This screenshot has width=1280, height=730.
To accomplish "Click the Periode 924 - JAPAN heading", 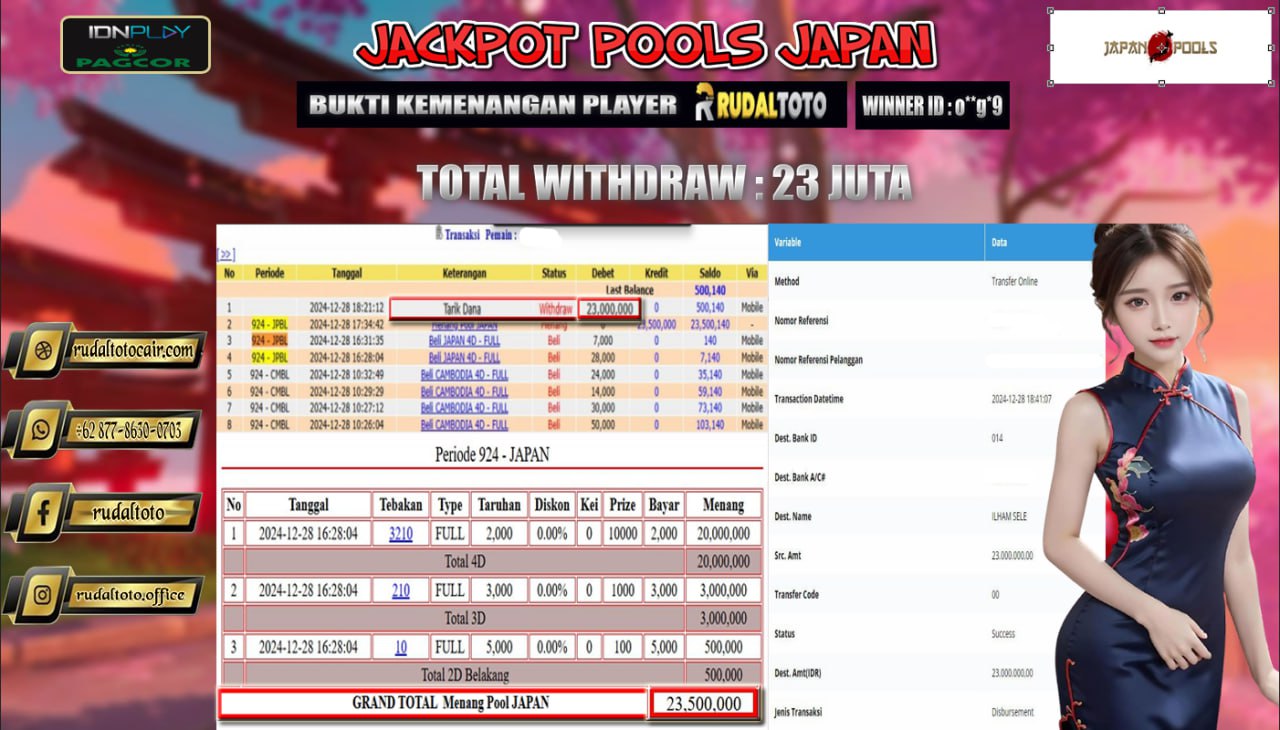I will point(492,454).
